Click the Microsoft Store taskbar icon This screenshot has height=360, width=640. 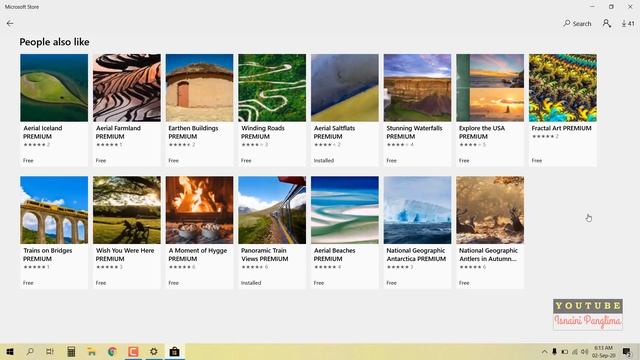click(174, 351)
